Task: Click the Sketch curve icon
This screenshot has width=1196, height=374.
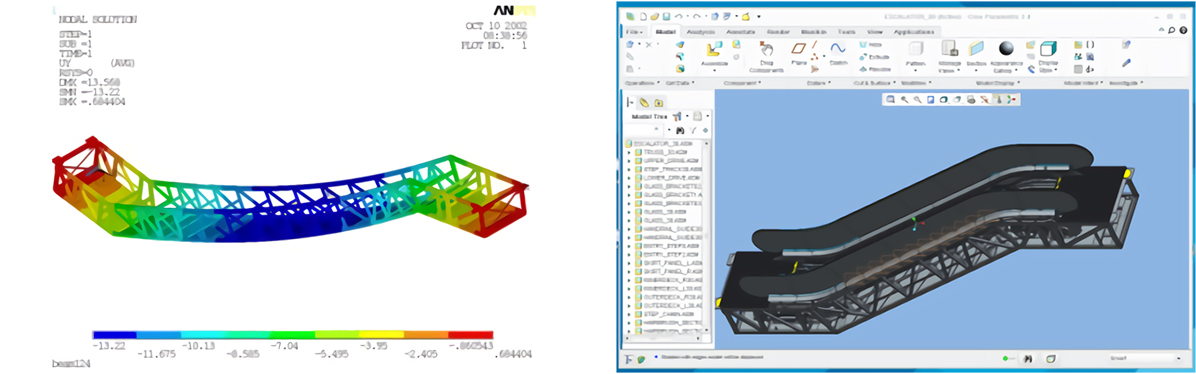Action: [838, 48]
